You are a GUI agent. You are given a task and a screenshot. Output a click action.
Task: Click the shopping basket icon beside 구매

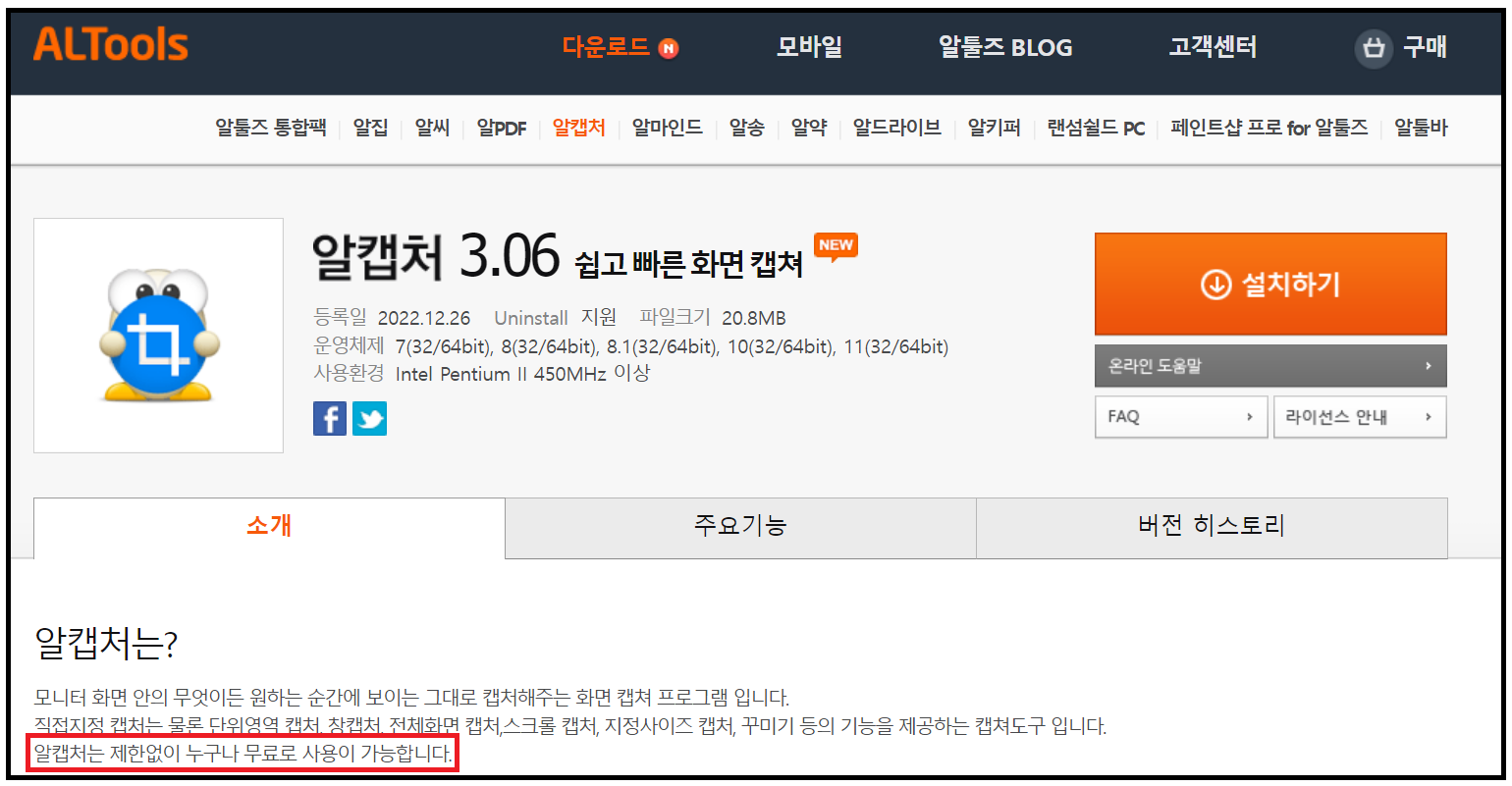[x=1374, y=47]
